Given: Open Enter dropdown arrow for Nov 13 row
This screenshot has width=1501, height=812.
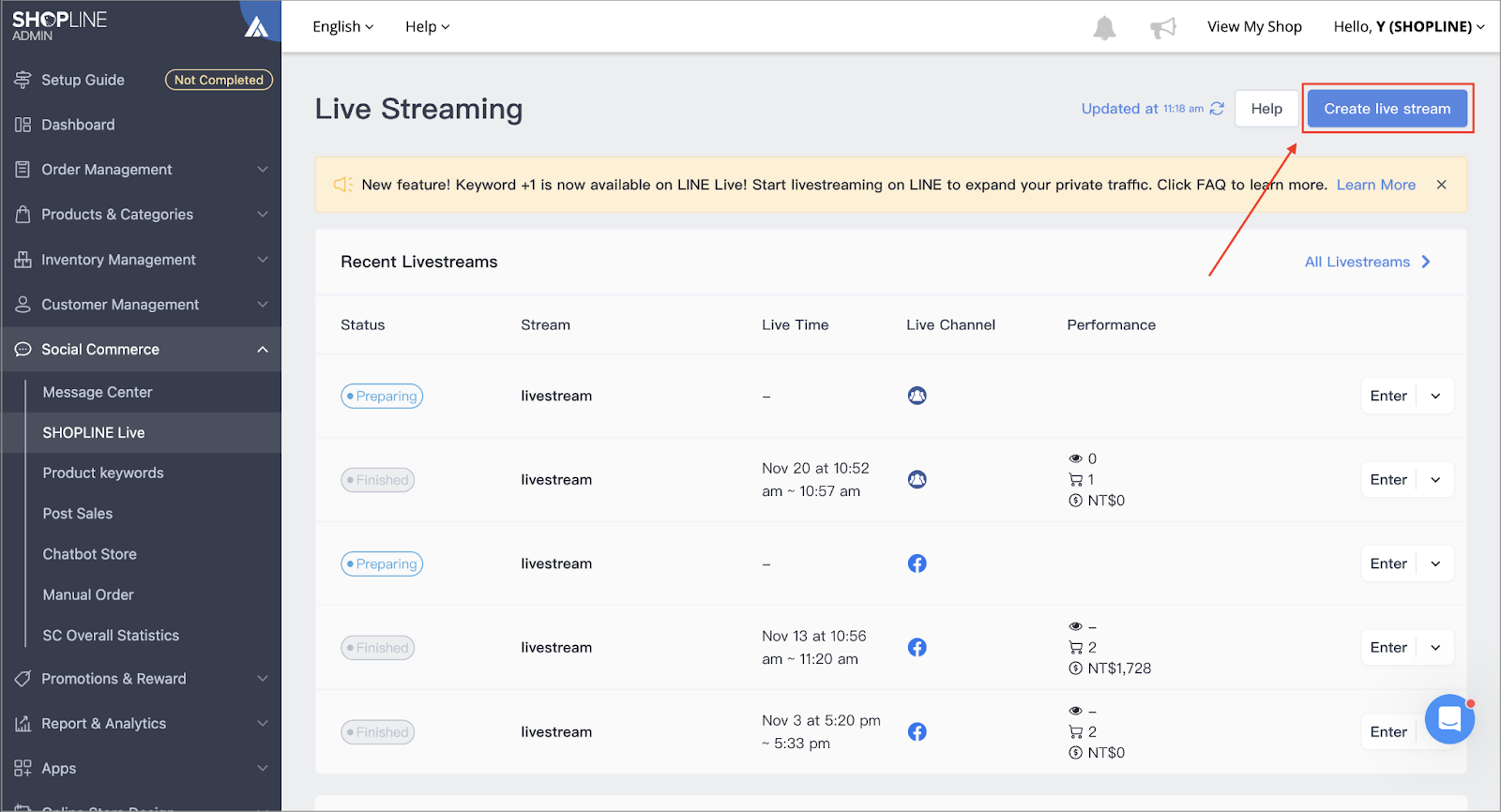Looking at the screenshot, I should click(x=1435, y=647).
